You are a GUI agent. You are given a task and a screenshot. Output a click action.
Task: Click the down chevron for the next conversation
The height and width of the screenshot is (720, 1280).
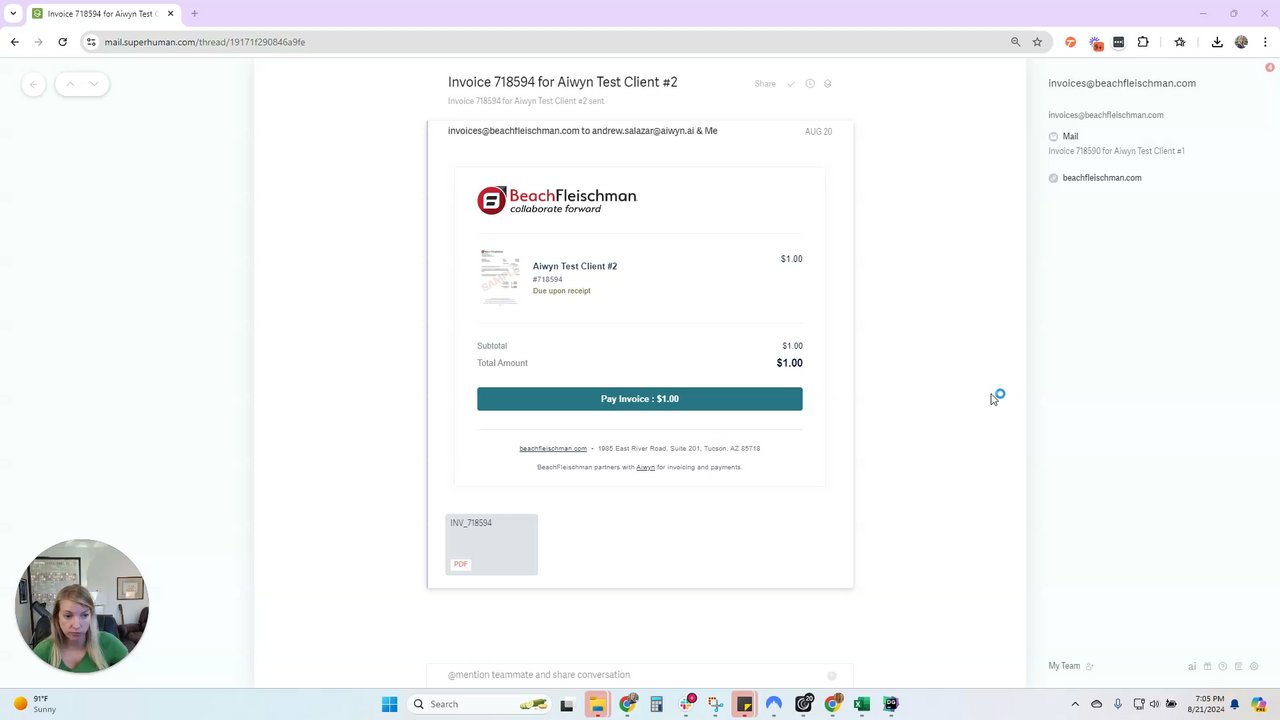pos(94,84)
